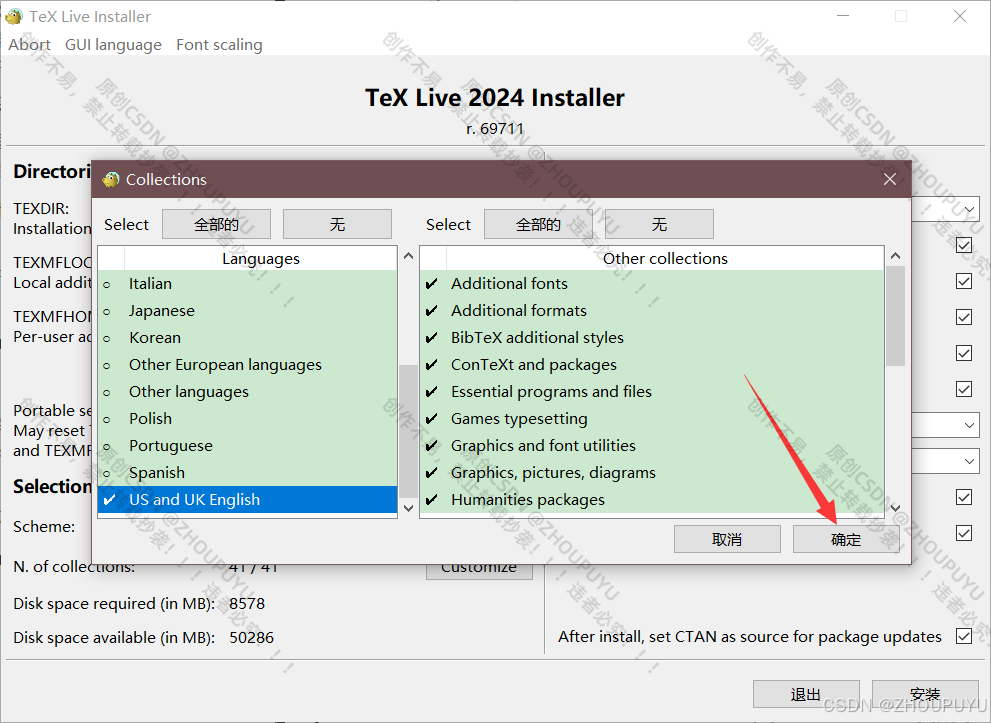Click TeX Live Installer window icon
Image resolution: width=991 pixels, height=723 pixels.
[x=14, y=16]
